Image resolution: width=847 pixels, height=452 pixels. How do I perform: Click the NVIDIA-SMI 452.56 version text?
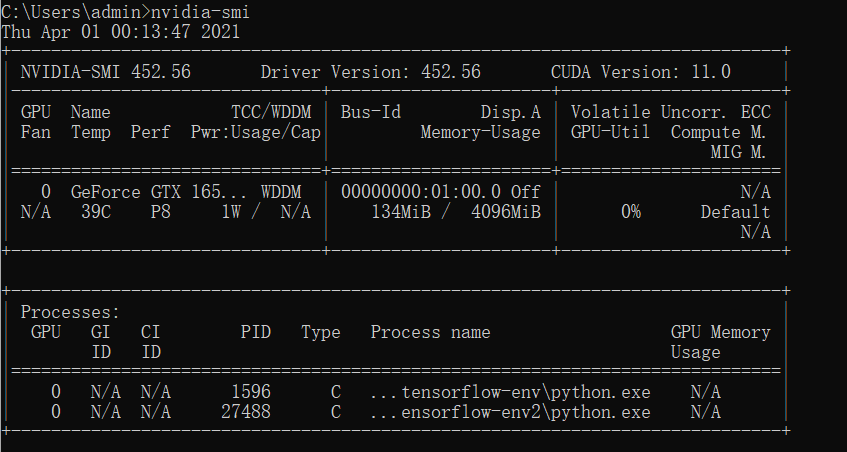coord(106,72)
